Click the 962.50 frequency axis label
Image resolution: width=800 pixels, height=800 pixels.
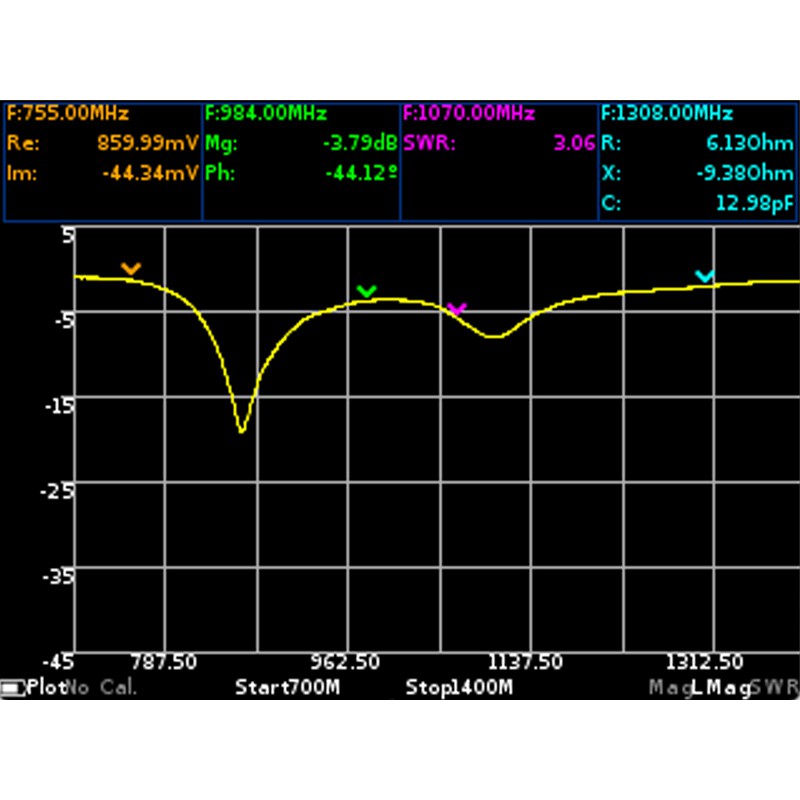coord(349,662)
